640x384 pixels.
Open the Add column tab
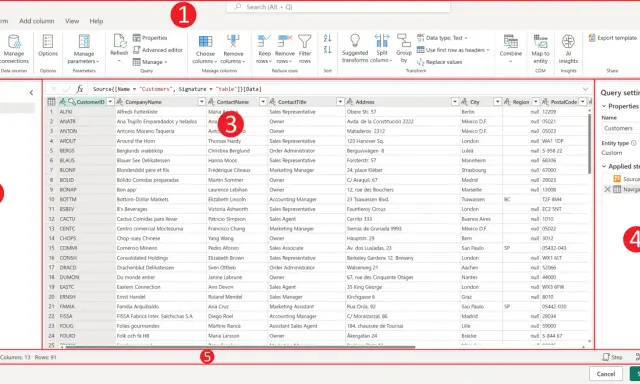[37, 21]
